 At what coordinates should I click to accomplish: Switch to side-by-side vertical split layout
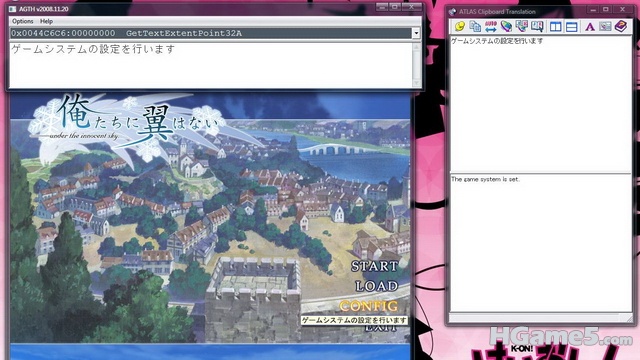click(556, 27)
